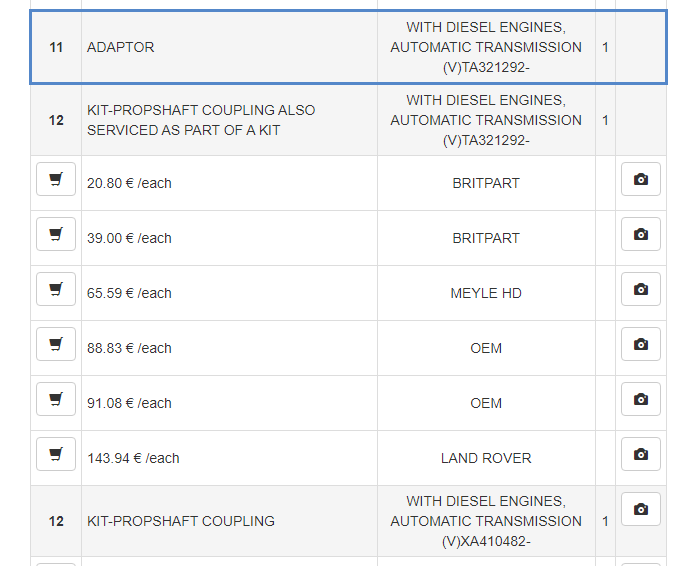
Task: Click the KIT-PROPSHAFT COUPLING text in the bottom row
Action: click(x=180, y=521)
